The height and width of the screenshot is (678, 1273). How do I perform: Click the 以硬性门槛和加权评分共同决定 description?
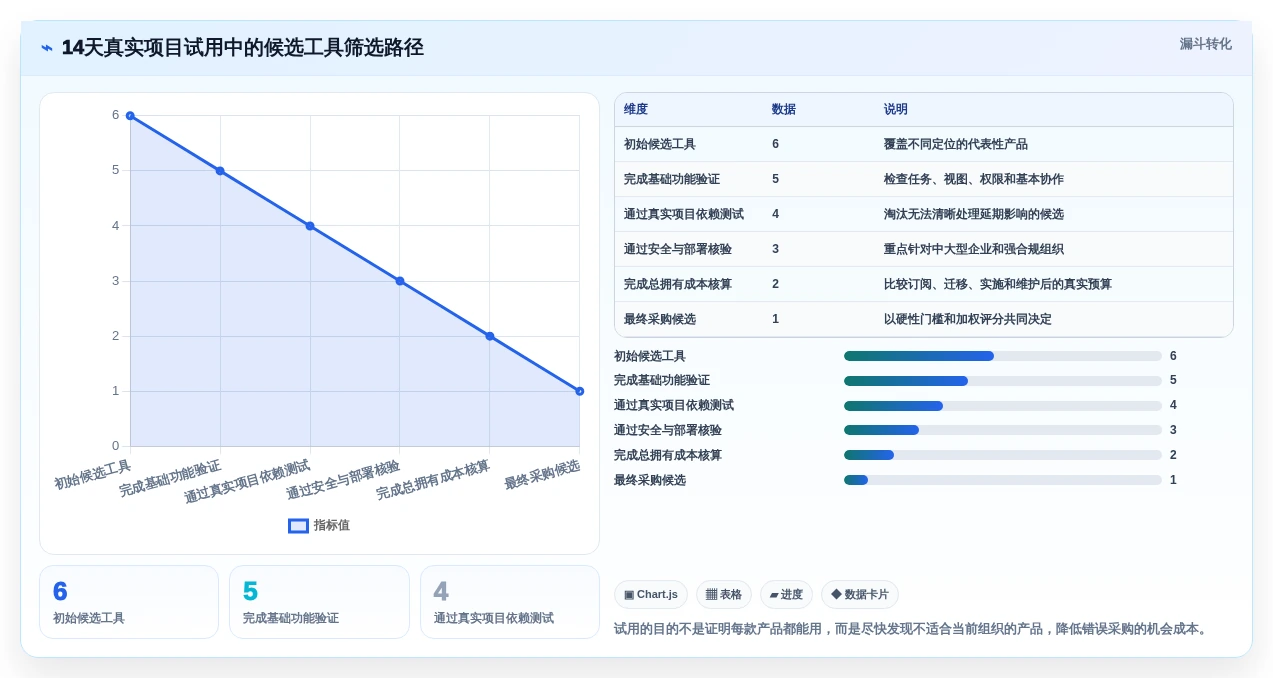(x=968, y=319)
